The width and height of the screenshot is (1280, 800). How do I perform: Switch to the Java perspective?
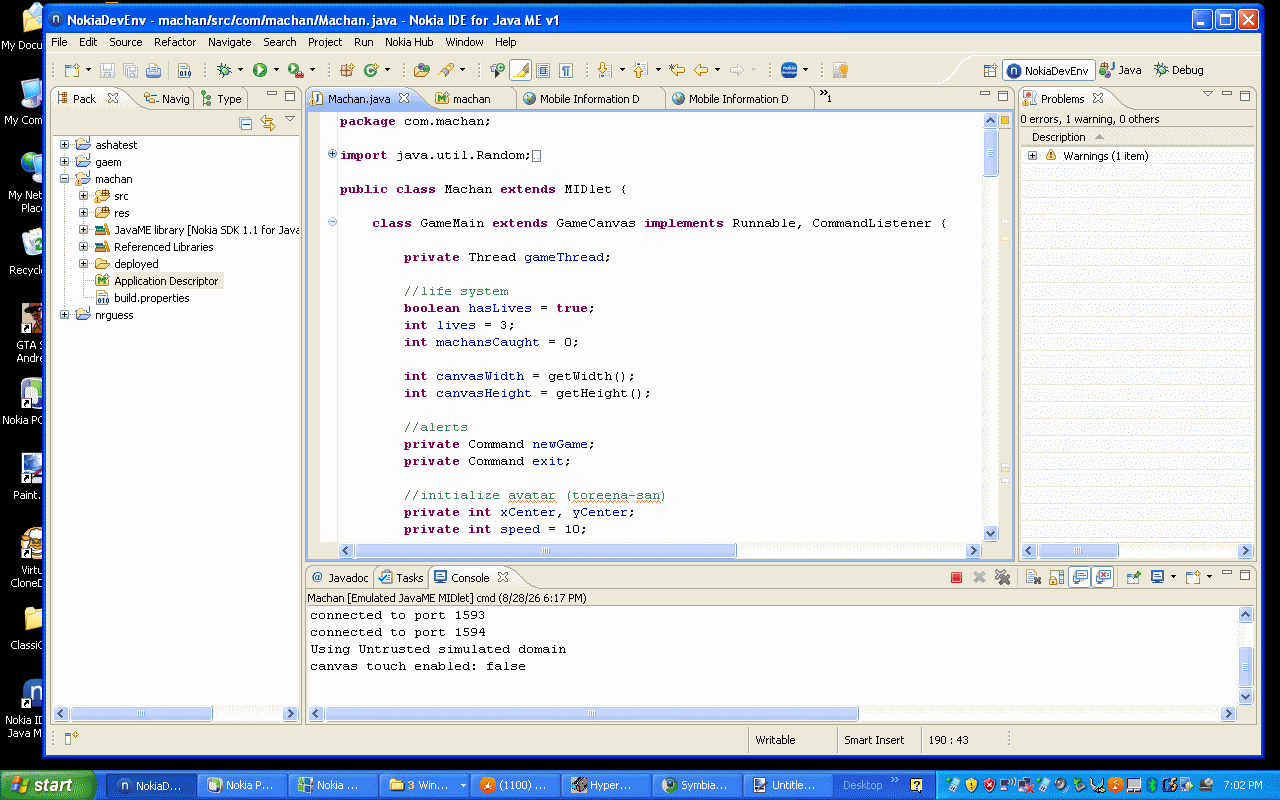click(1120, 70)
